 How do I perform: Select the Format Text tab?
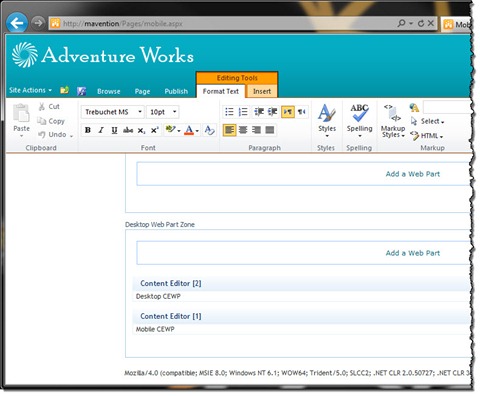221,91
